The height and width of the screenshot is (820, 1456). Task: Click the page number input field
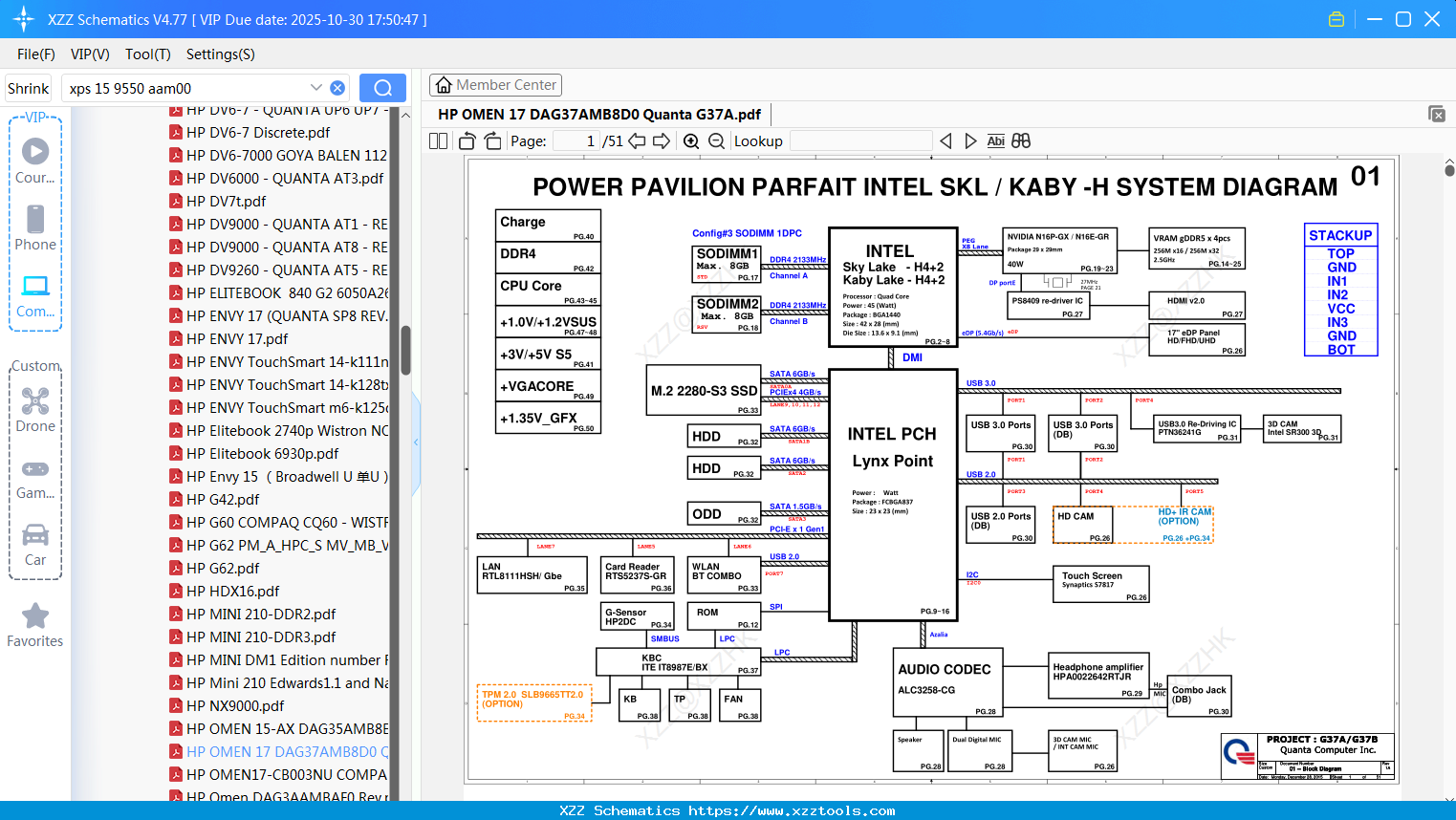coord(576,141)
